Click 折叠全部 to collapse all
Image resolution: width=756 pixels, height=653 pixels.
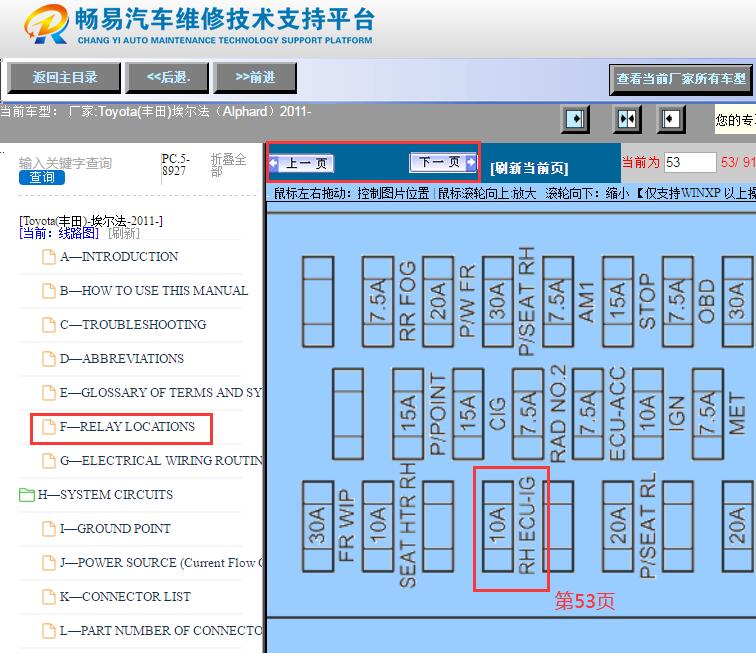(x=229, y=165)
